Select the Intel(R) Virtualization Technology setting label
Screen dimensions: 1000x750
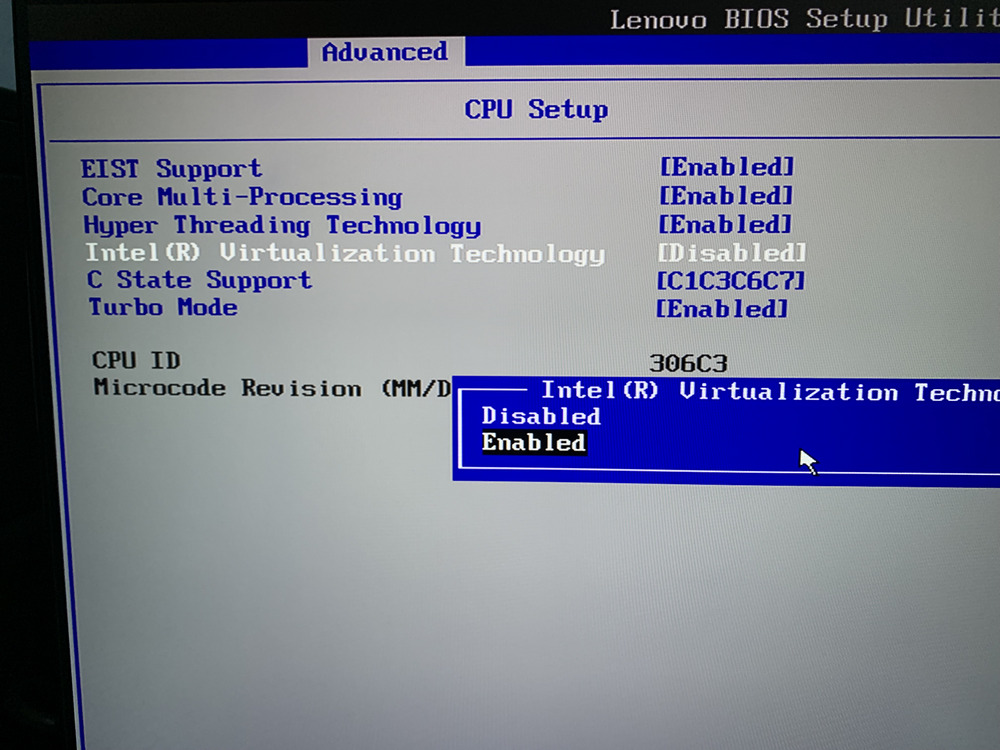point(345,253)
